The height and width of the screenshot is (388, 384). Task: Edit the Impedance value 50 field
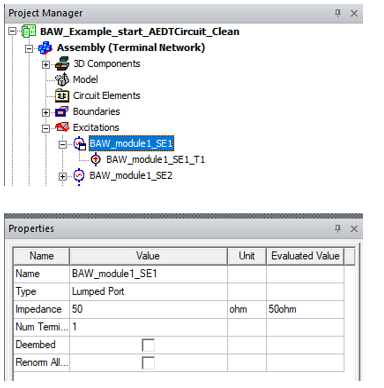[x=148, y=309]
